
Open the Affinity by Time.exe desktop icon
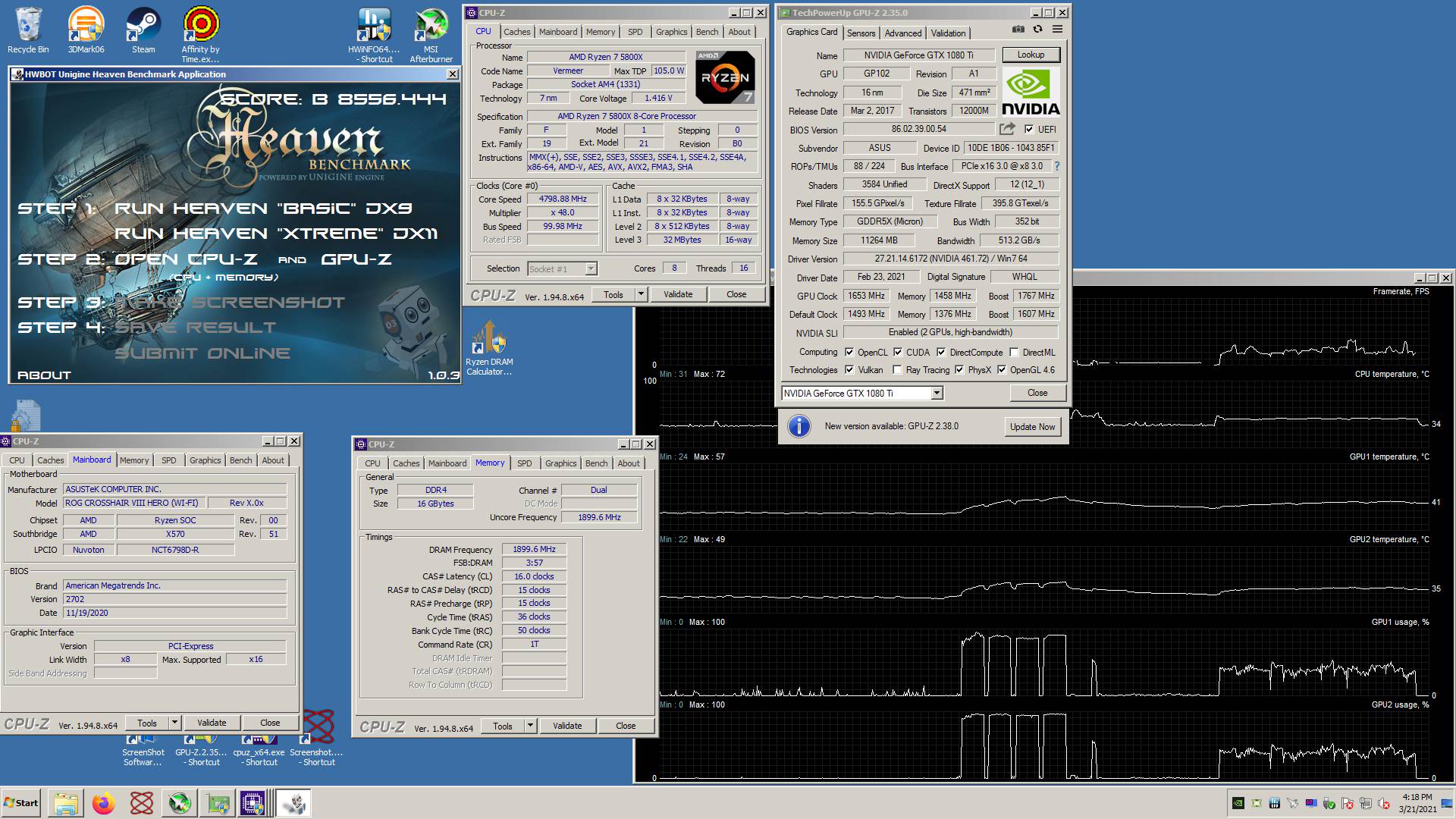tap(200, 33)
